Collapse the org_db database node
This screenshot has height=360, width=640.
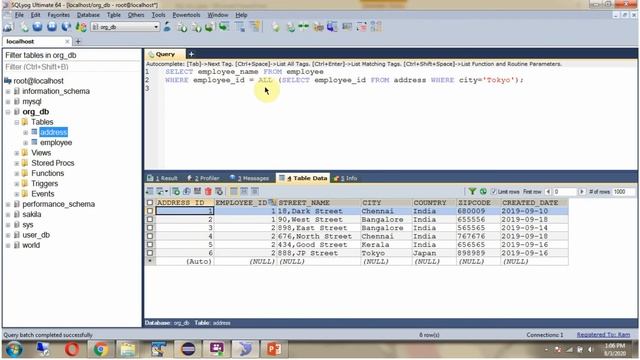coord(8,112)
